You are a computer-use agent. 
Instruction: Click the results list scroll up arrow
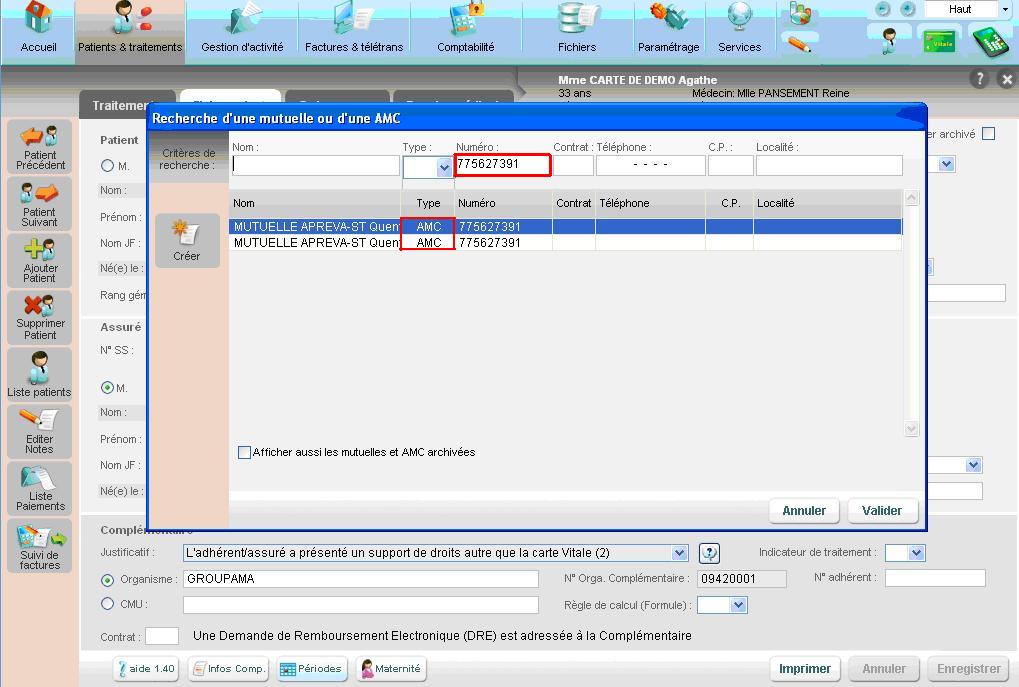(x=912, y=198)
